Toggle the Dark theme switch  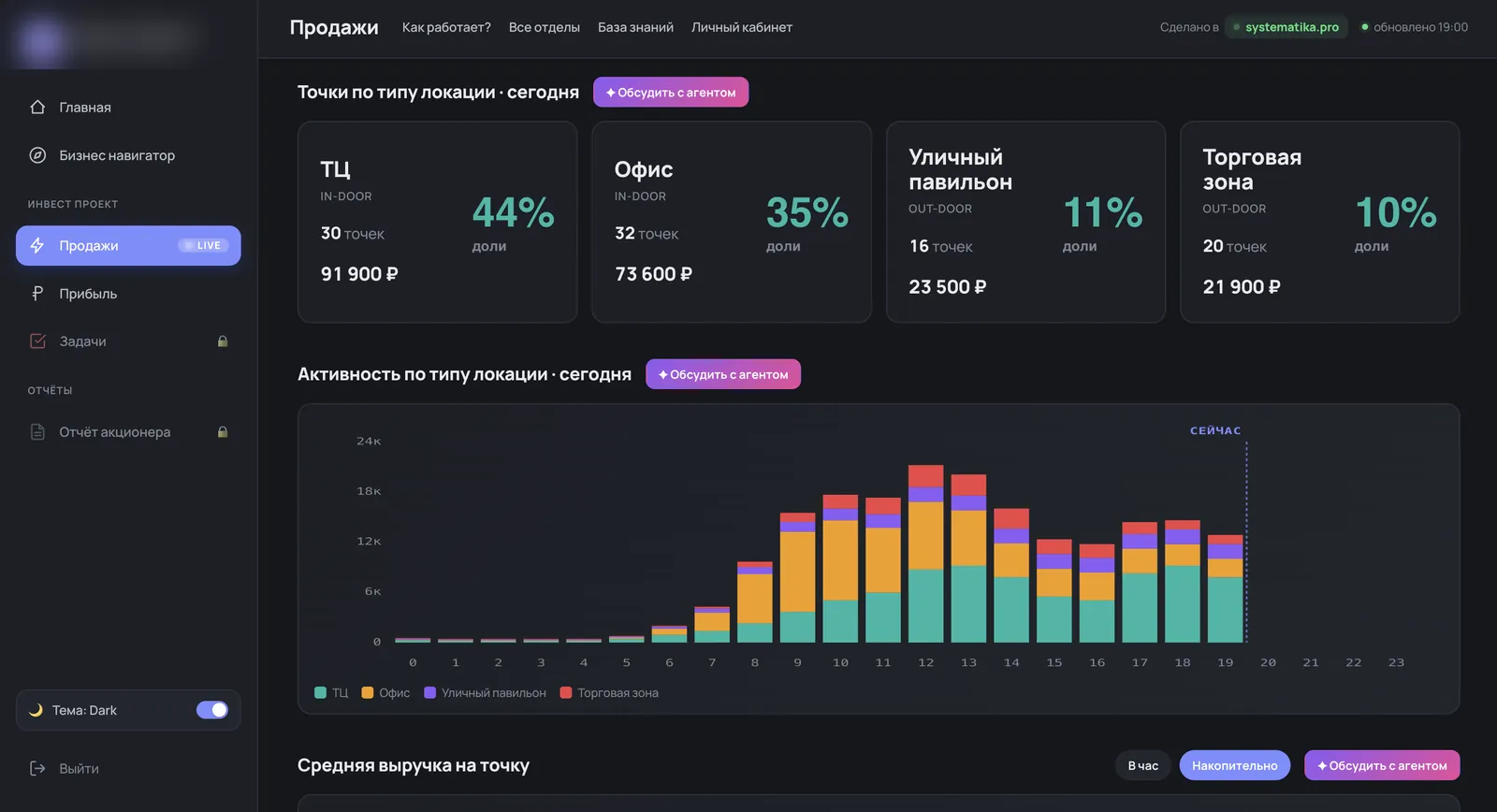(212, 710)
